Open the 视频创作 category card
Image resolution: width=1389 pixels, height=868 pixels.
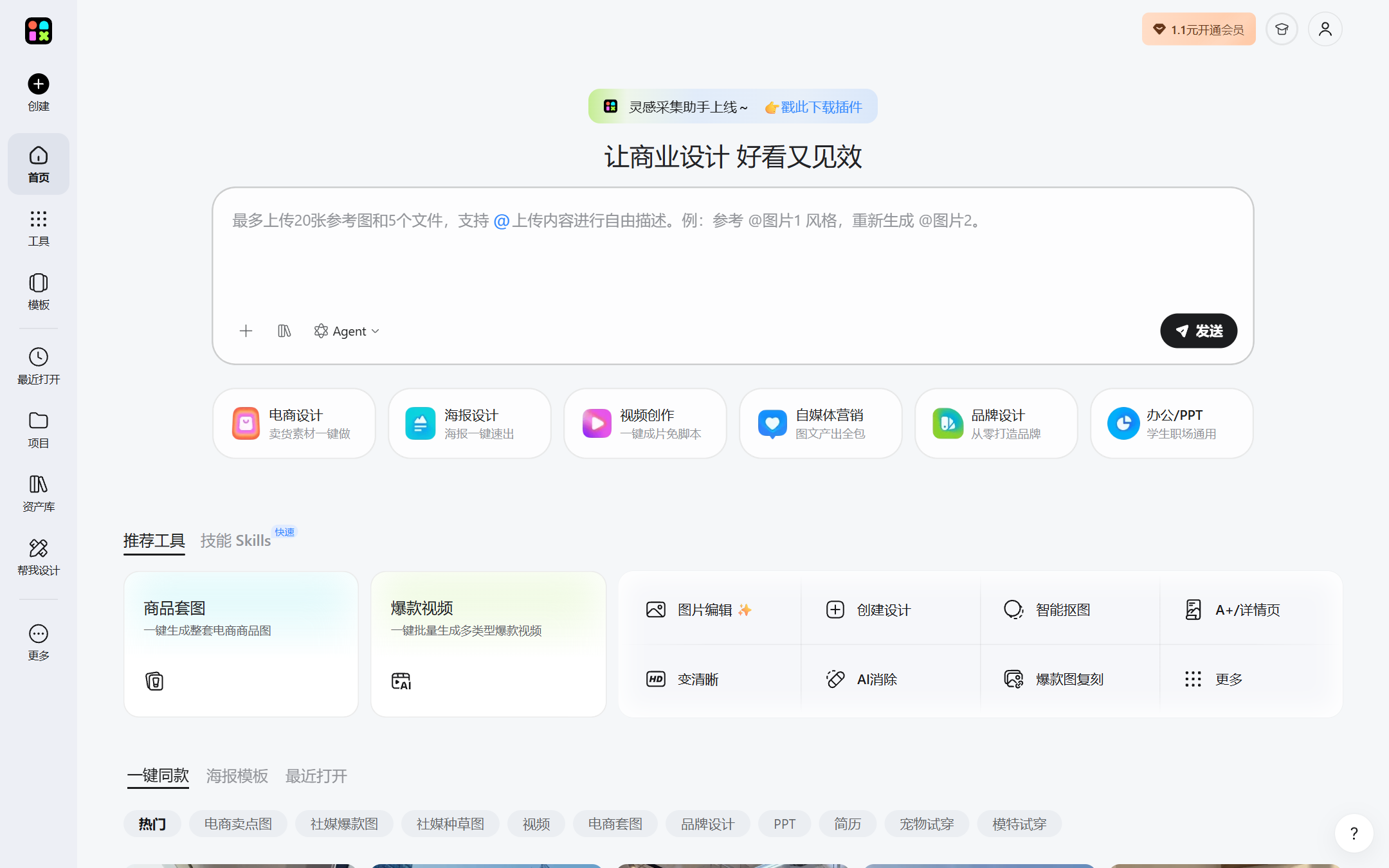coord(645,423)
